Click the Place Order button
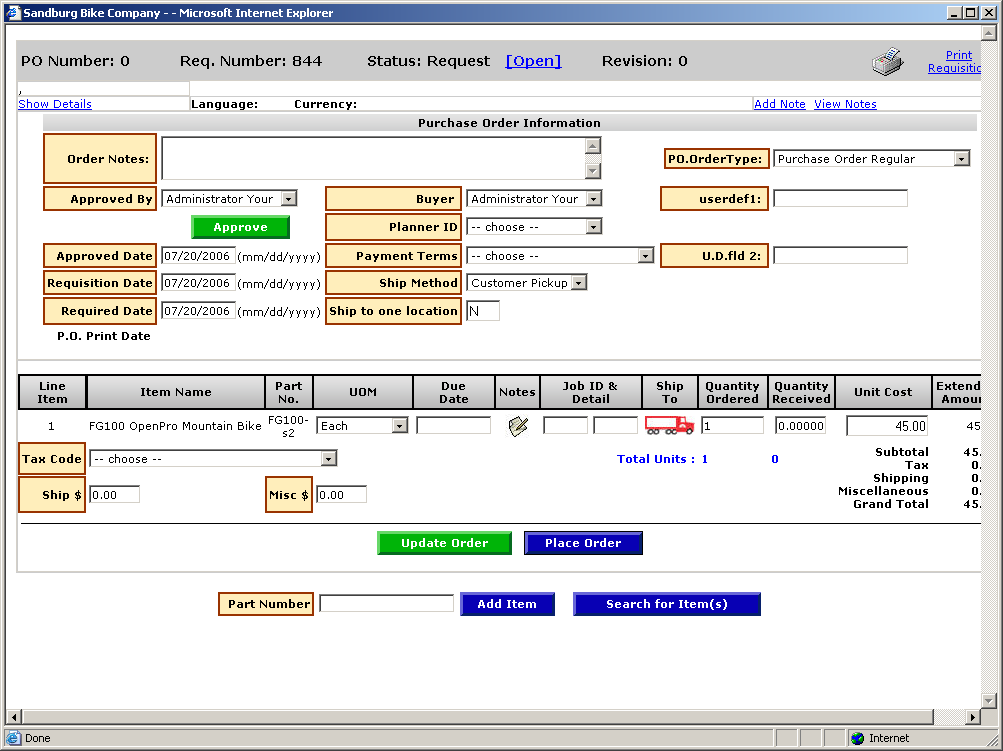 click(583, 543)
